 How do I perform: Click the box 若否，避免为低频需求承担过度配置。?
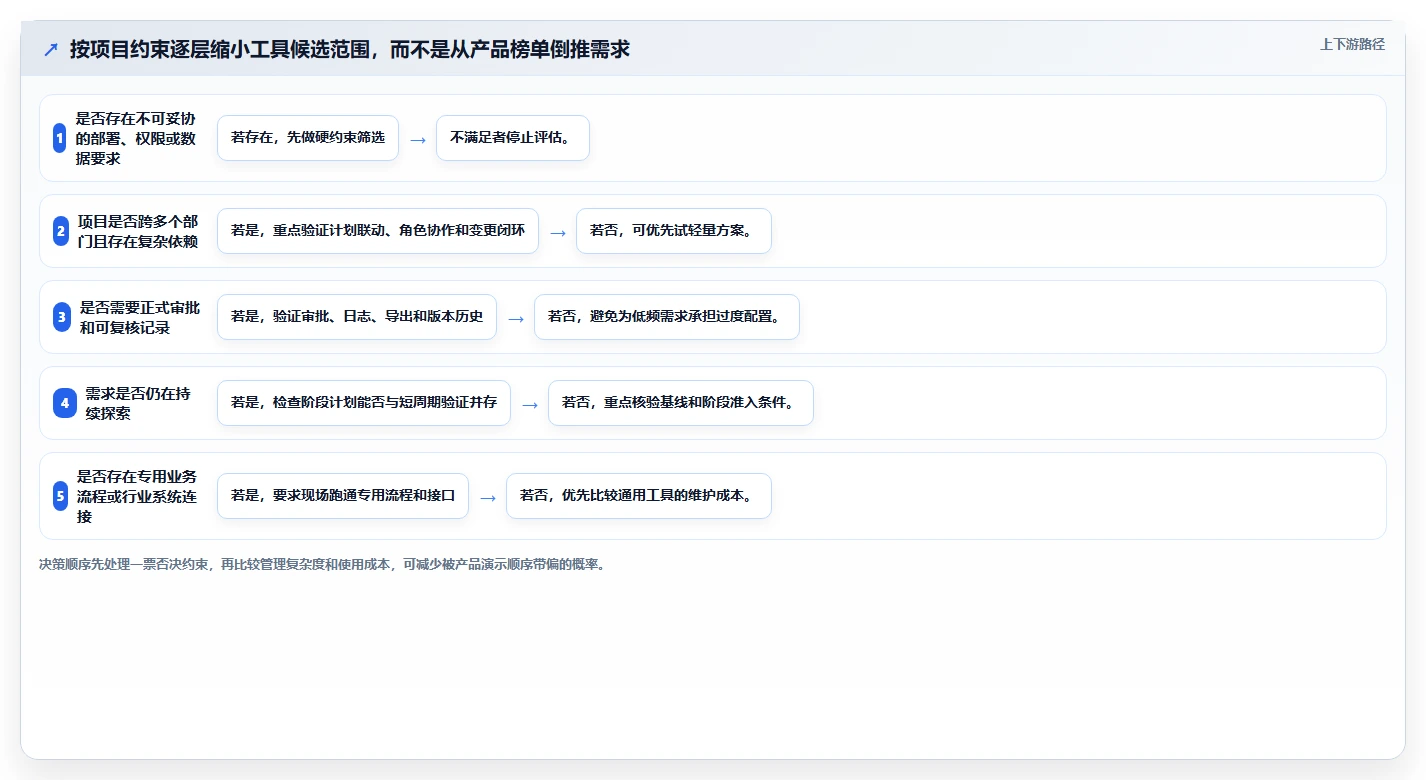(x=667, y=317)
